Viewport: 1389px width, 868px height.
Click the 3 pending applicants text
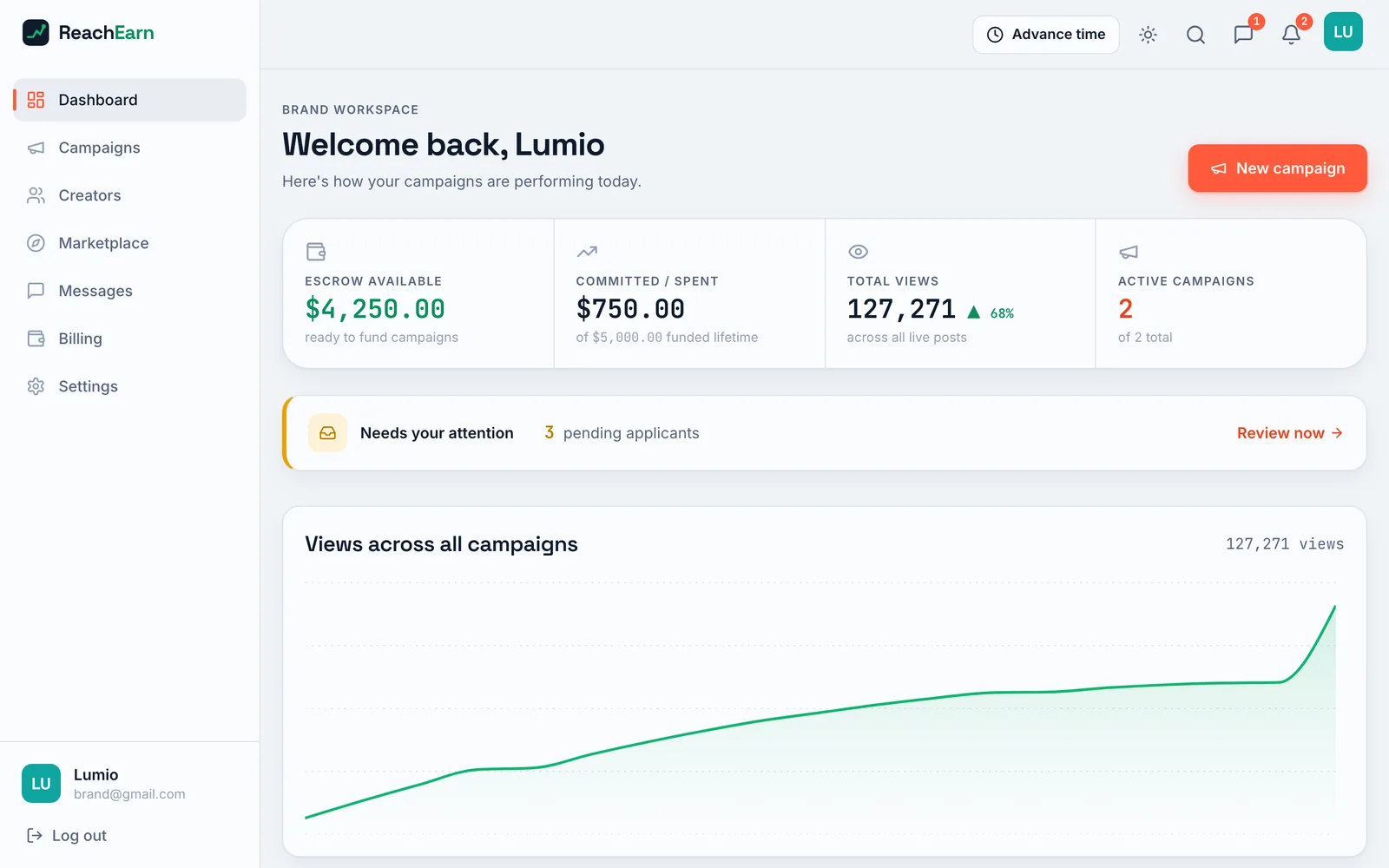click(x=622, y=433)
